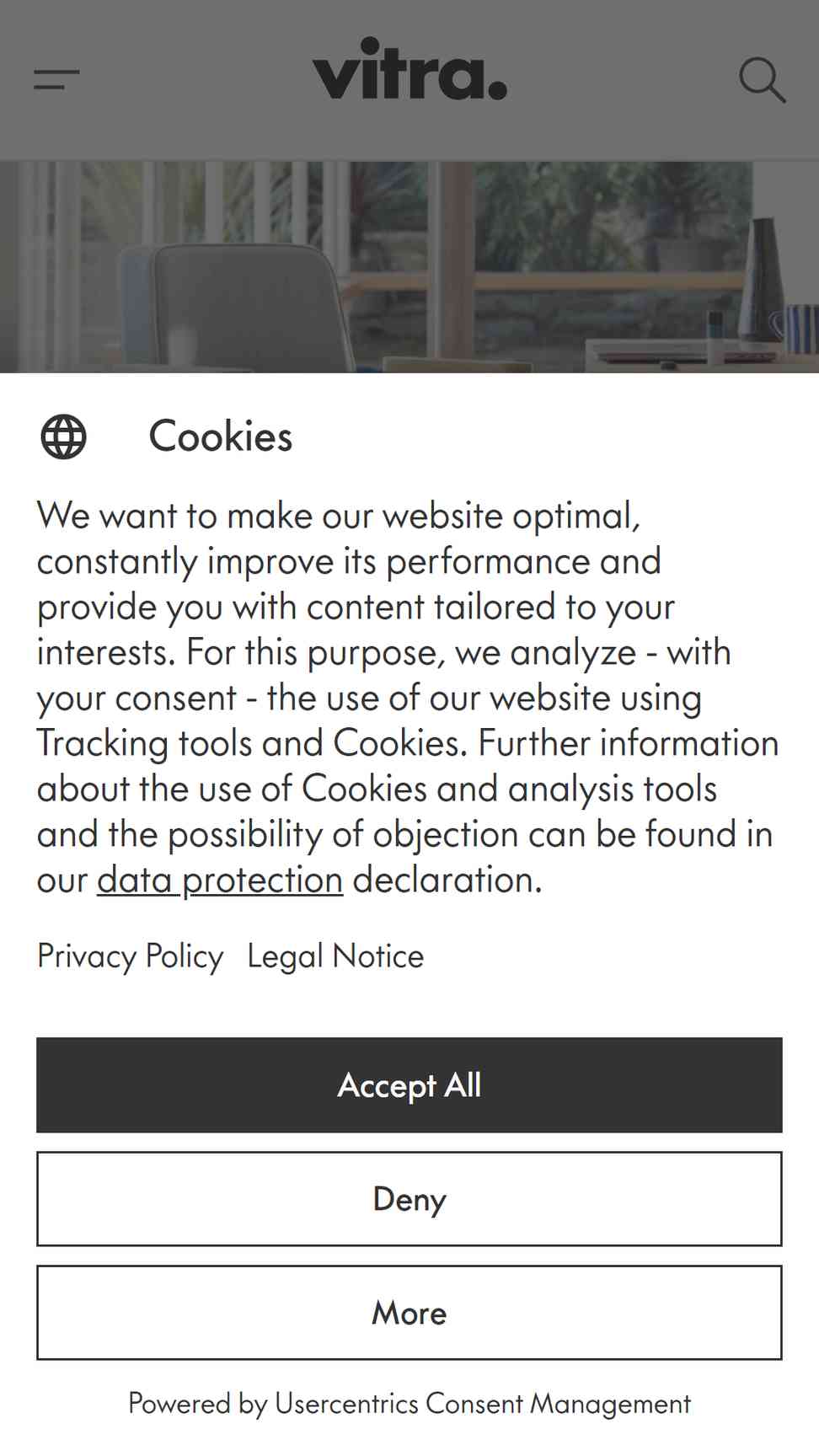Accept all cookies
819x1456 pixels.
coord(409,1085)
